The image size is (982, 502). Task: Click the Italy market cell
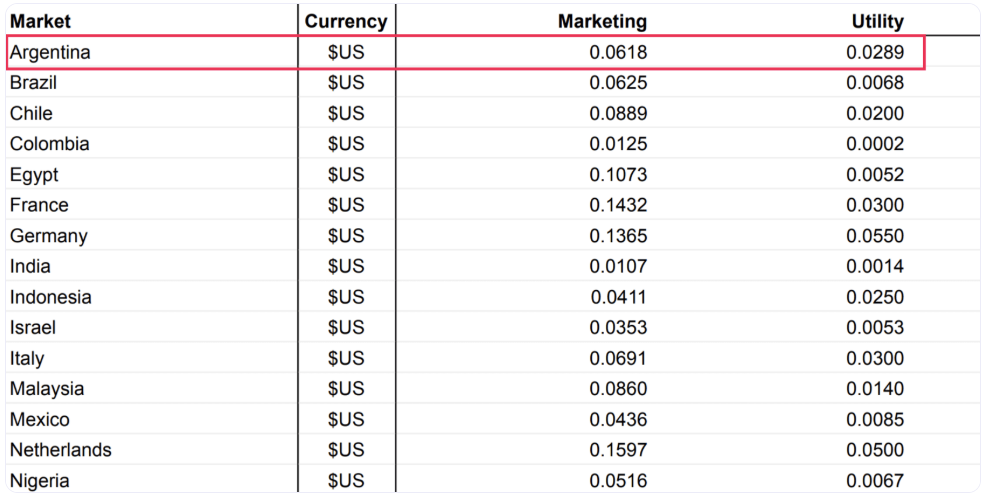(27, 358)
